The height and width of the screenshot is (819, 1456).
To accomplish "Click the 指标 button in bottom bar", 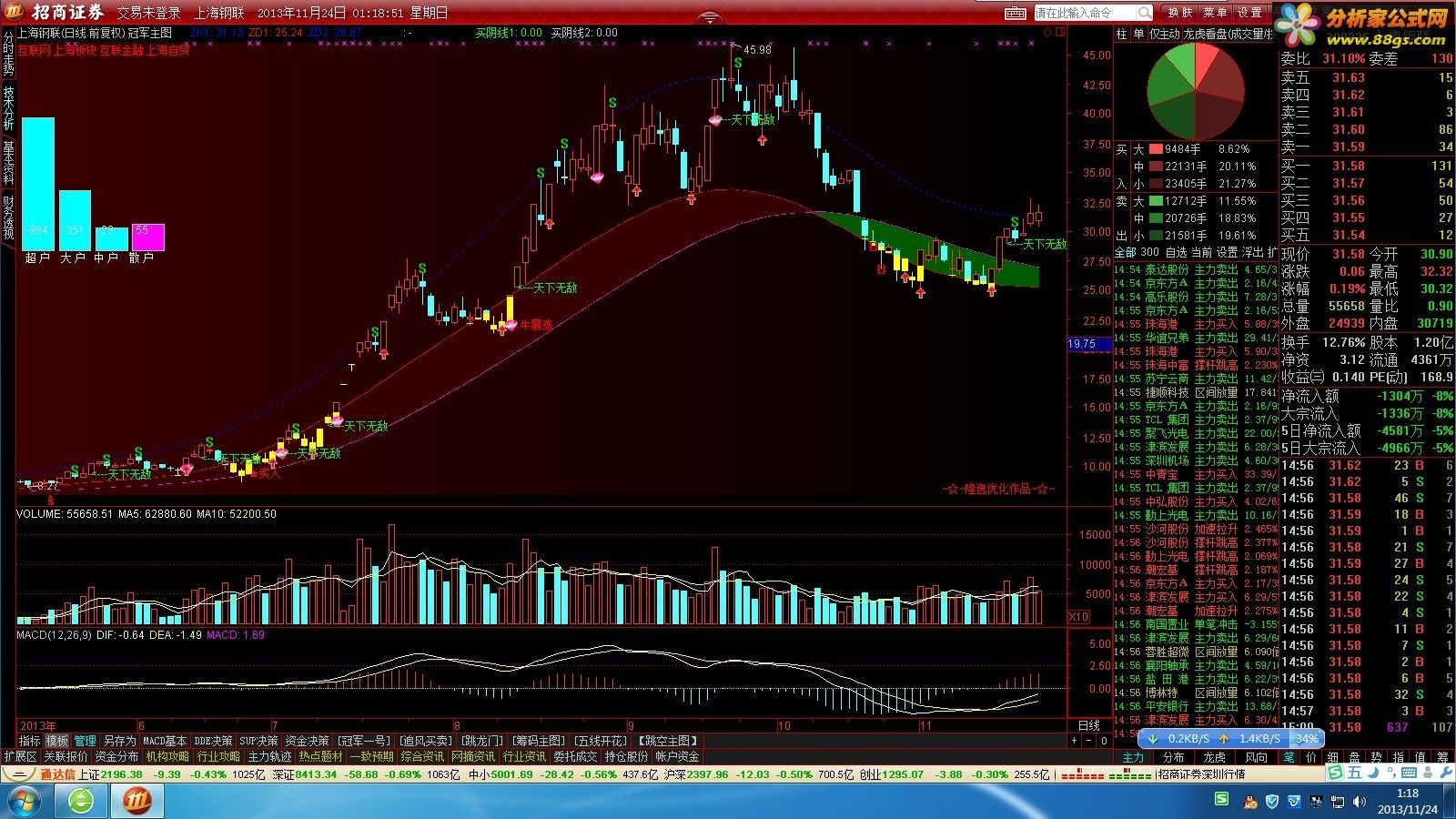I will tap(29, 741).
